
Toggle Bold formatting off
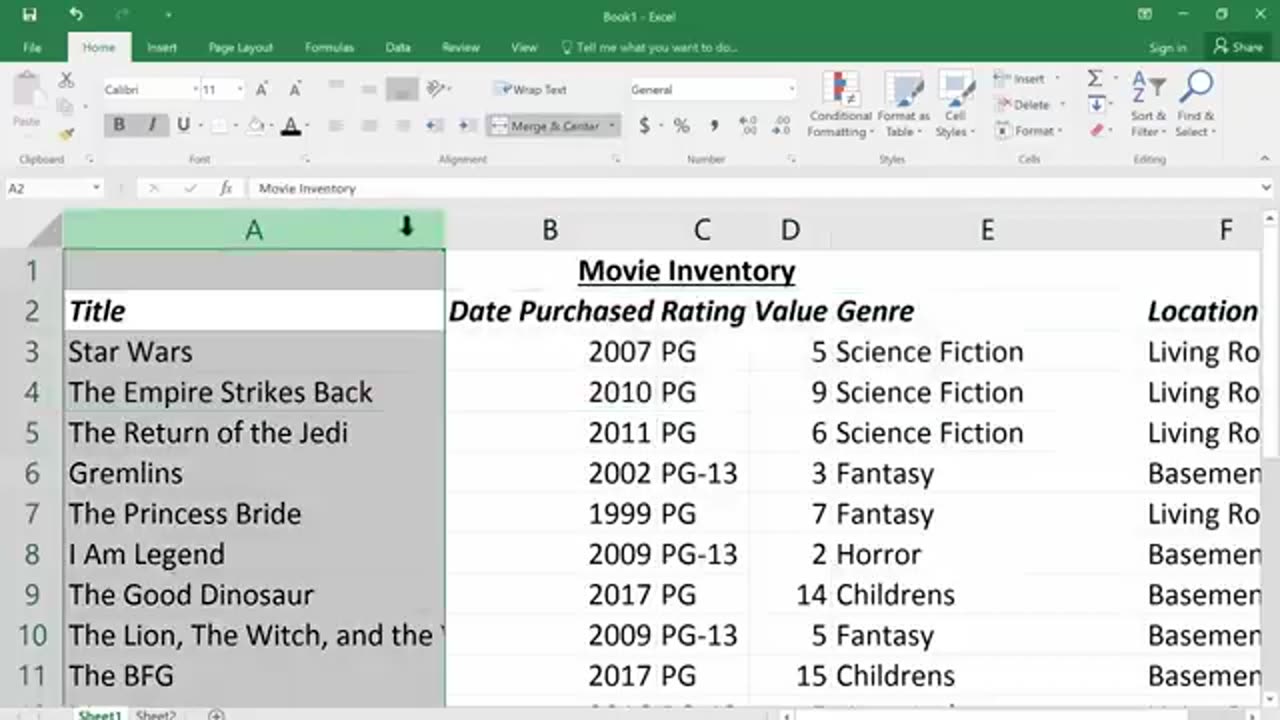119,125
